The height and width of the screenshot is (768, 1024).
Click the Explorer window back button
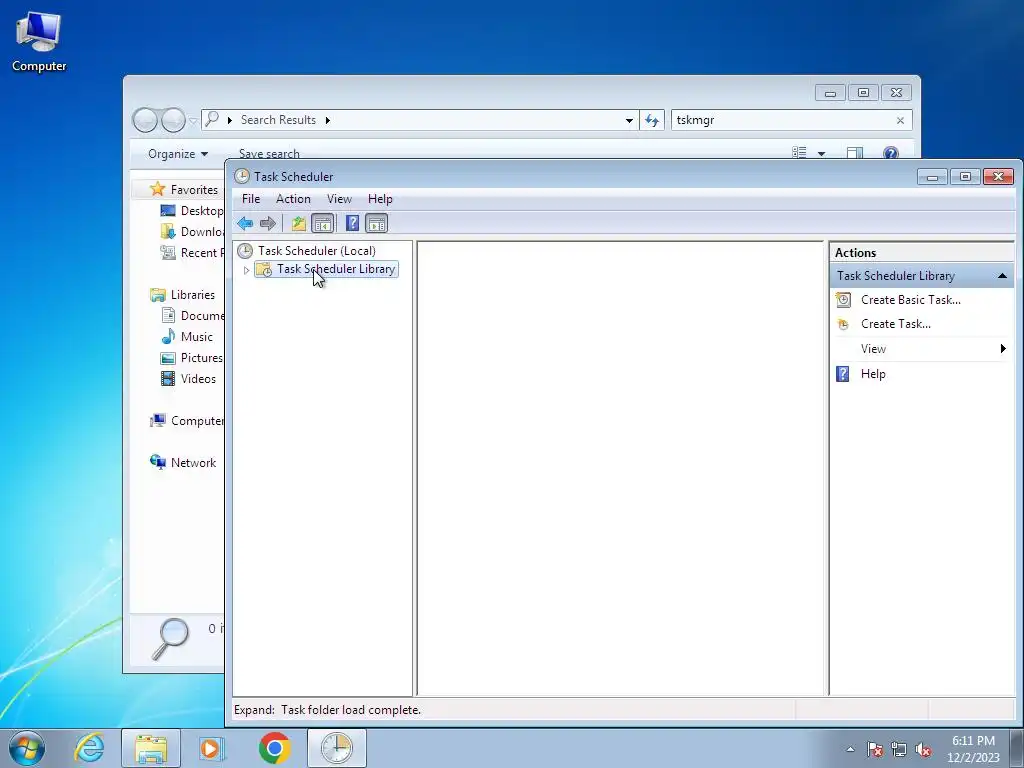[x=145, y=120]
